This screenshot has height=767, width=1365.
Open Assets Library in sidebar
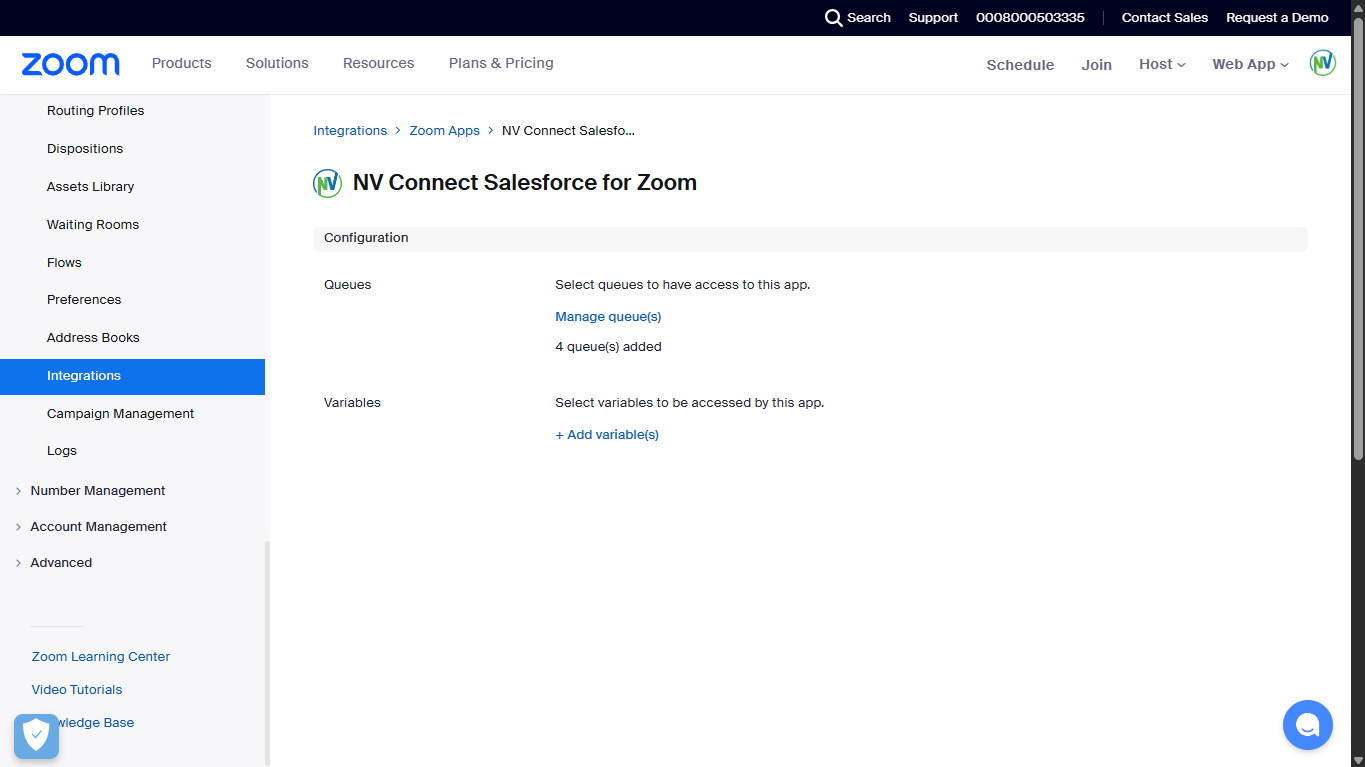tap(90, 187)
